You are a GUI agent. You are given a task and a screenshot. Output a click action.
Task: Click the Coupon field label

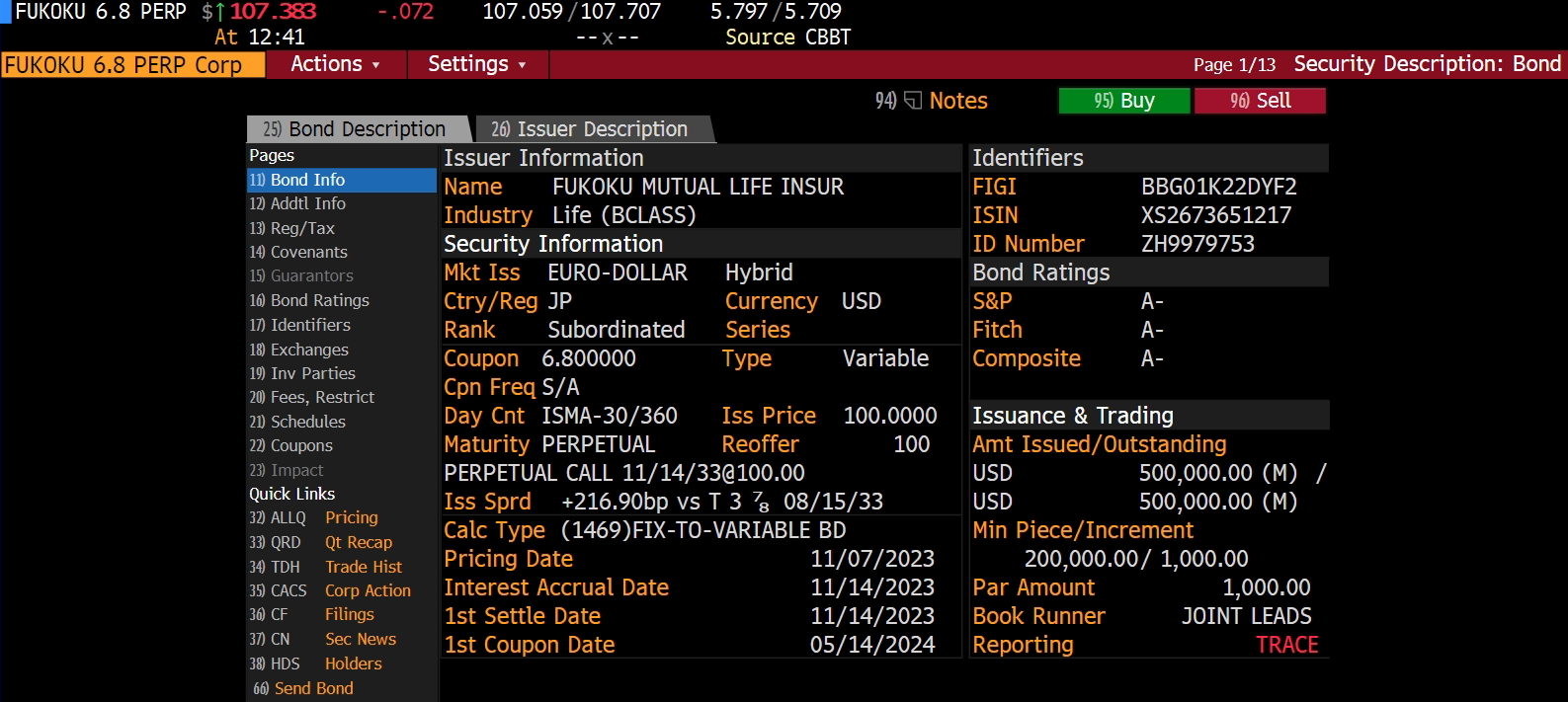[481, 358]
